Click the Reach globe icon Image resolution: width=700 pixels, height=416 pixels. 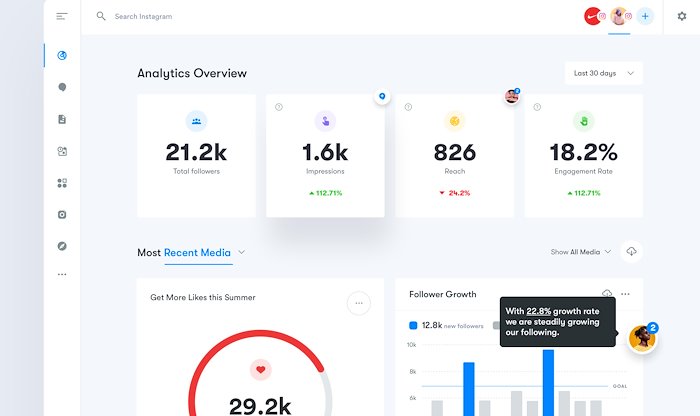point(454,121)
